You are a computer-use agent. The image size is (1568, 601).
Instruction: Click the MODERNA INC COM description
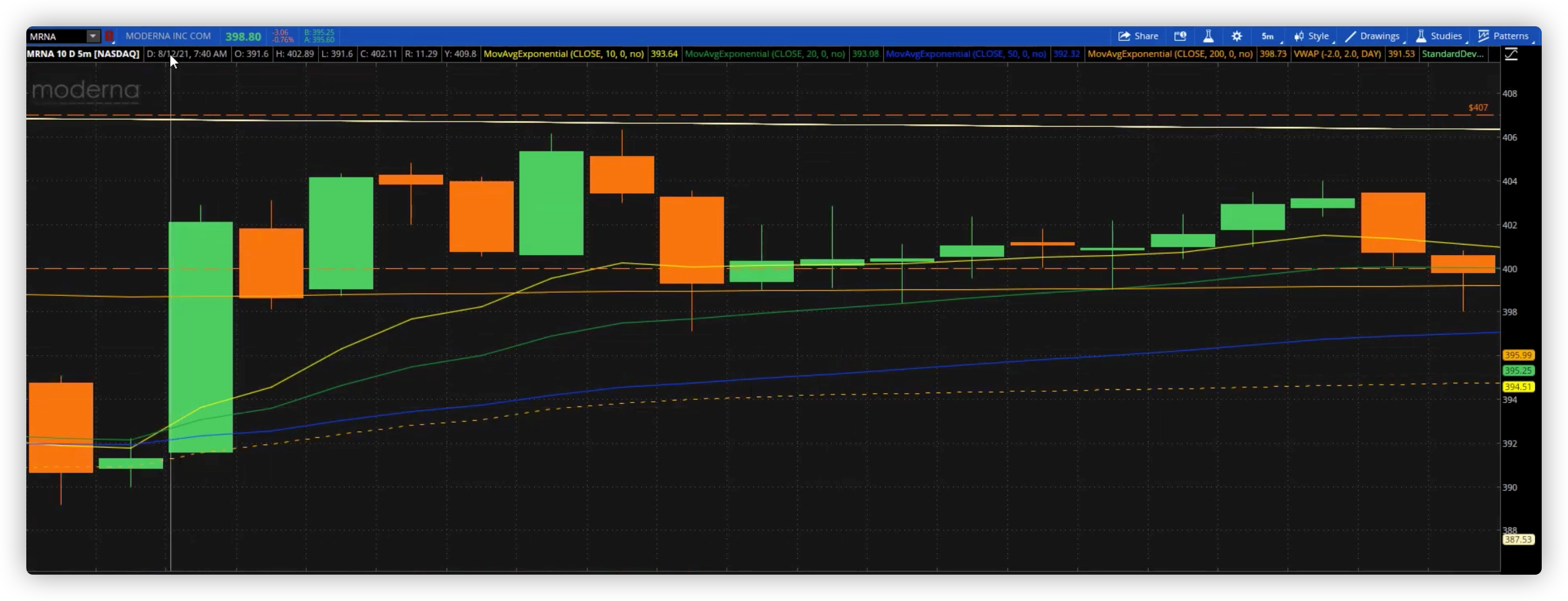[x=168, y=36]
